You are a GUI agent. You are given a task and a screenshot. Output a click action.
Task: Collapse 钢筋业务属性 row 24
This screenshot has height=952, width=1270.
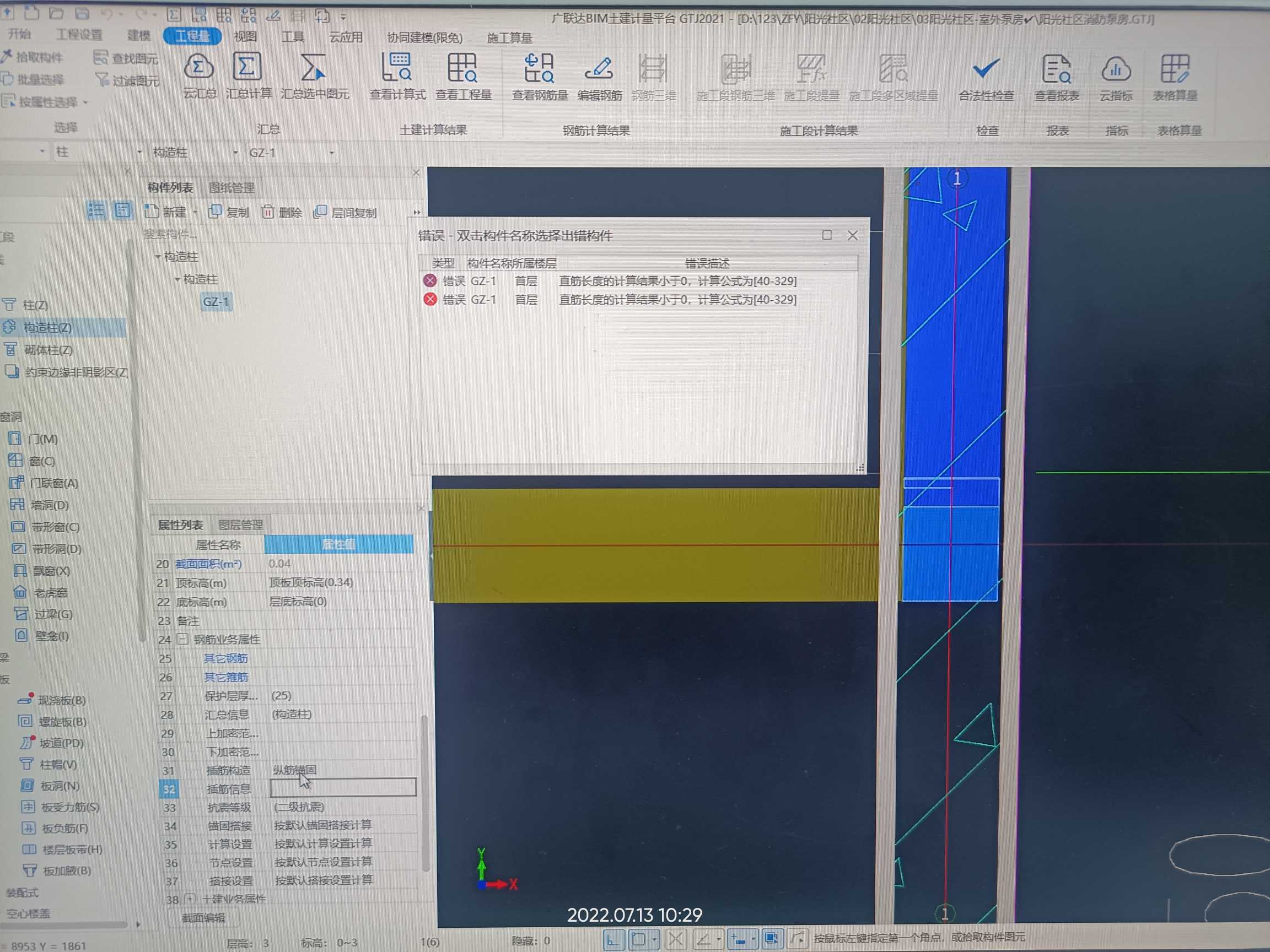click(x=182, y=639)
